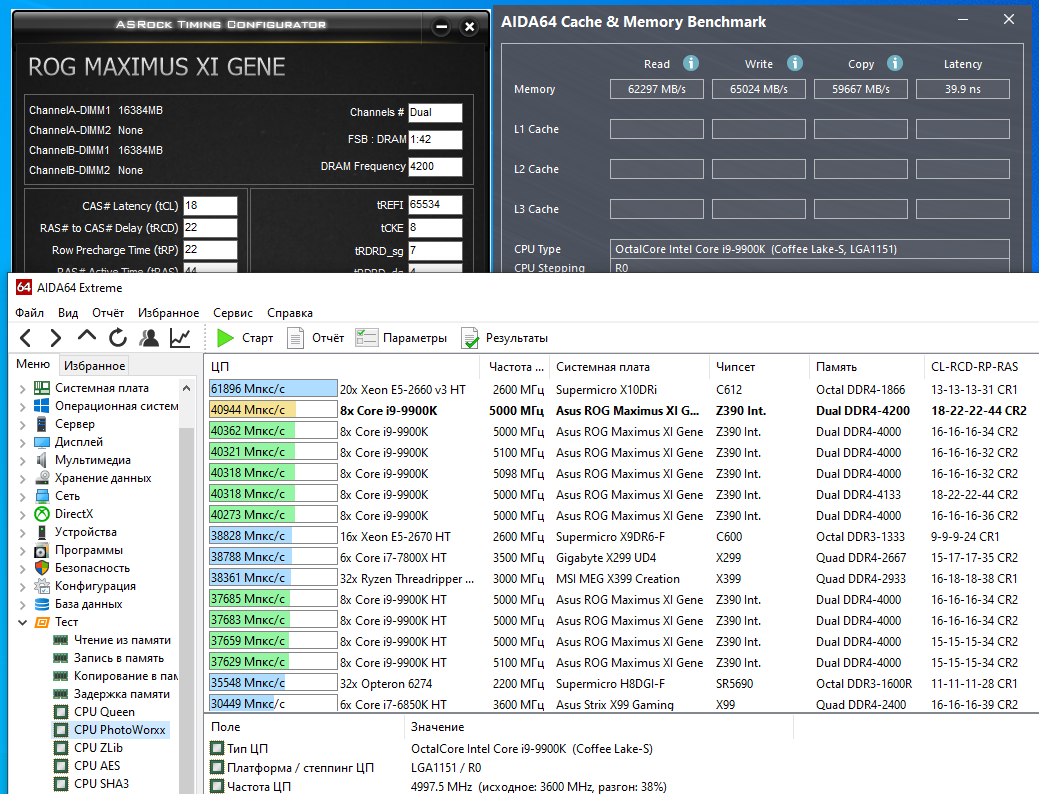Click the DRAM Frequency field in ASRock Timing Configurator

(435, 166)
